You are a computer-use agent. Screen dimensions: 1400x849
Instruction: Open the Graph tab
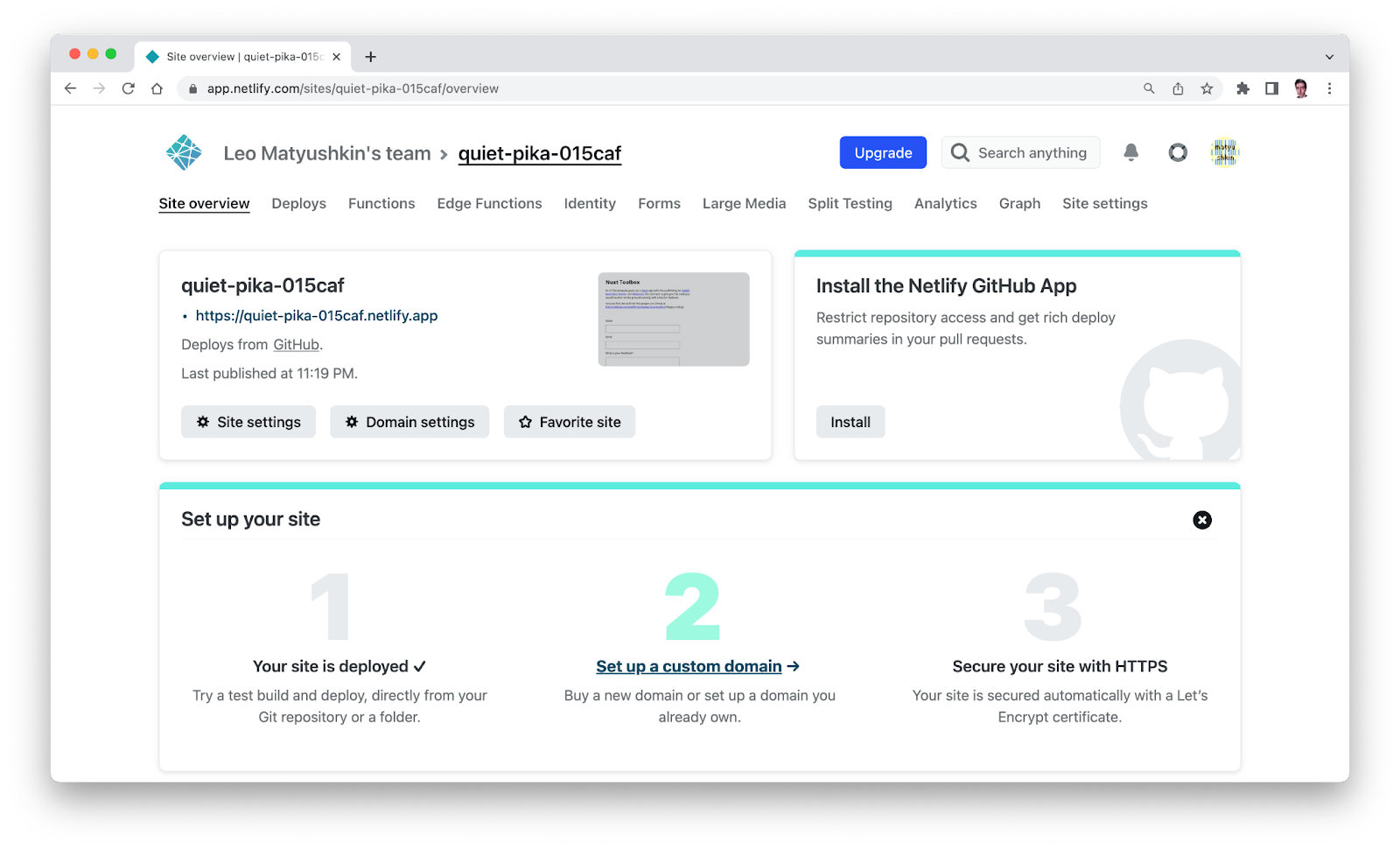click(x=1019, y=204)
